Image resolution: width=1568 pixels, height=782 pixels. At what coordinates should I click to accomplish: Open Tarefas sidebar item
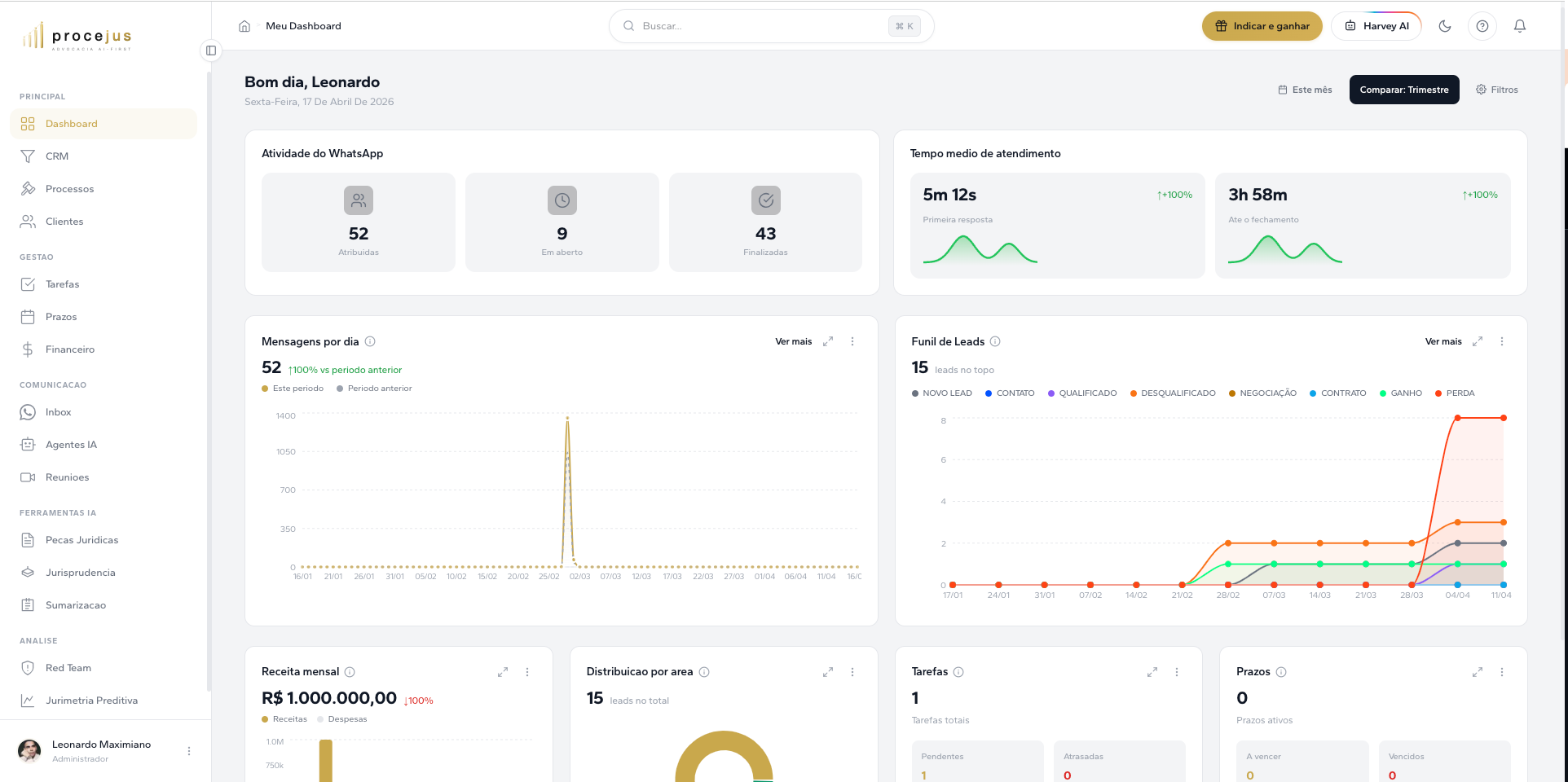[104, 284]
